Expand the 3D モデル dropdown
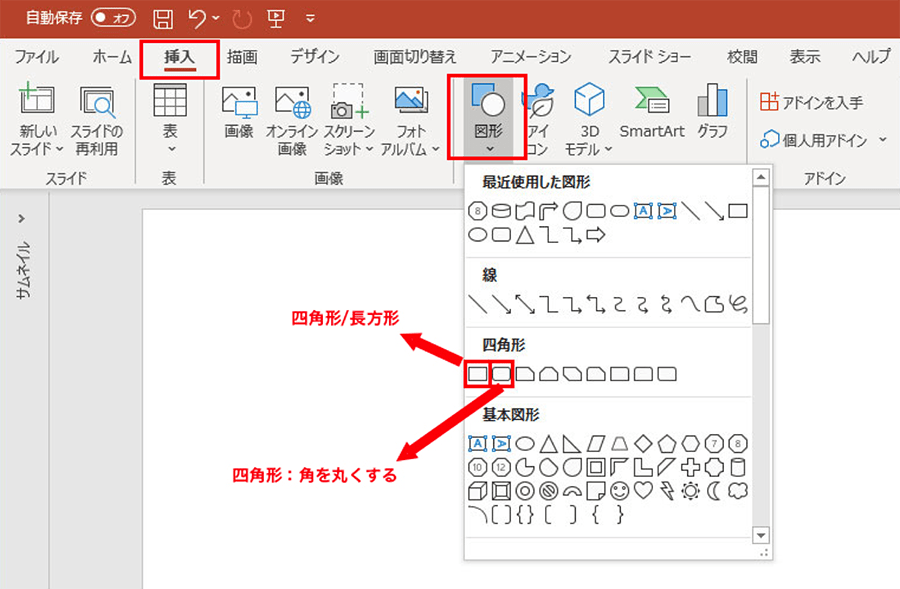The width and height of the screenshot is (900, 589). pos(608,149)
